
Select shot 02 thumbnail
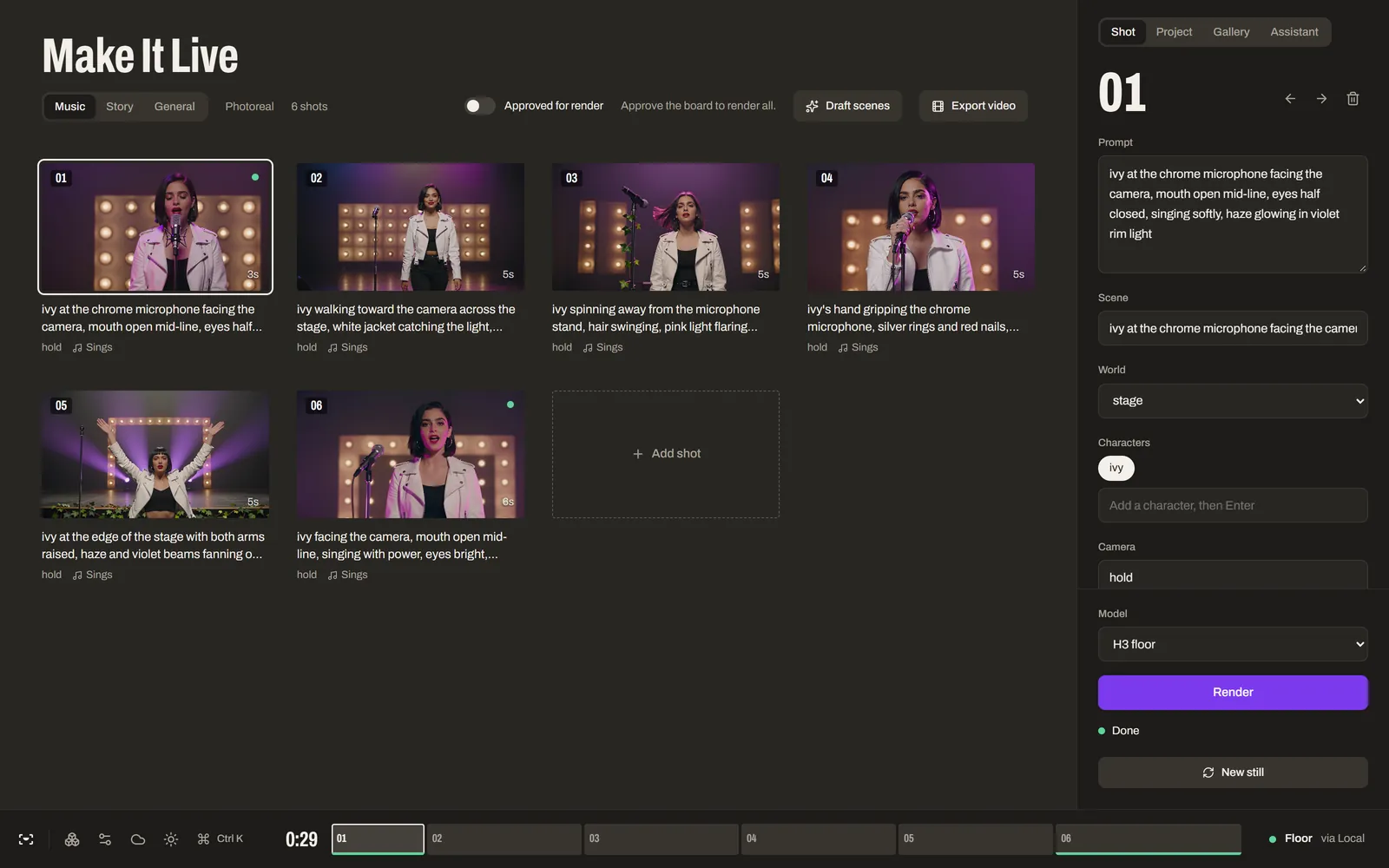[411, 227]
